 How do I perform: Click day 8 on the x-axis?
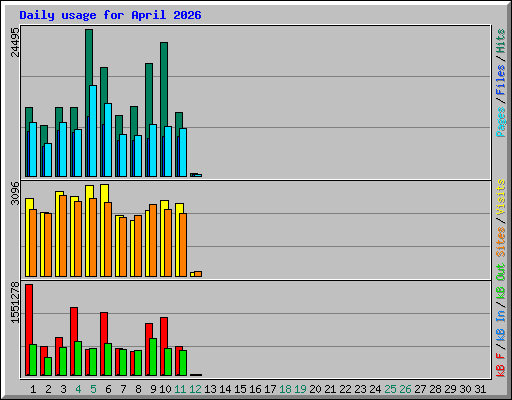[138, 389]
